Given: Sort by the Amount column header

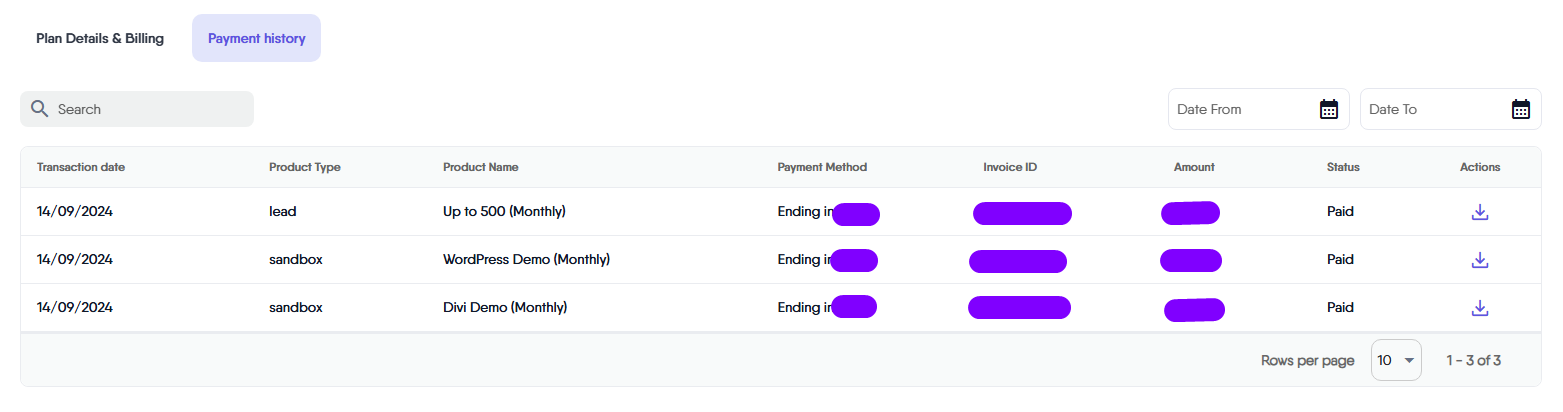Looking at the screenshot, I should coord(1194,167).
